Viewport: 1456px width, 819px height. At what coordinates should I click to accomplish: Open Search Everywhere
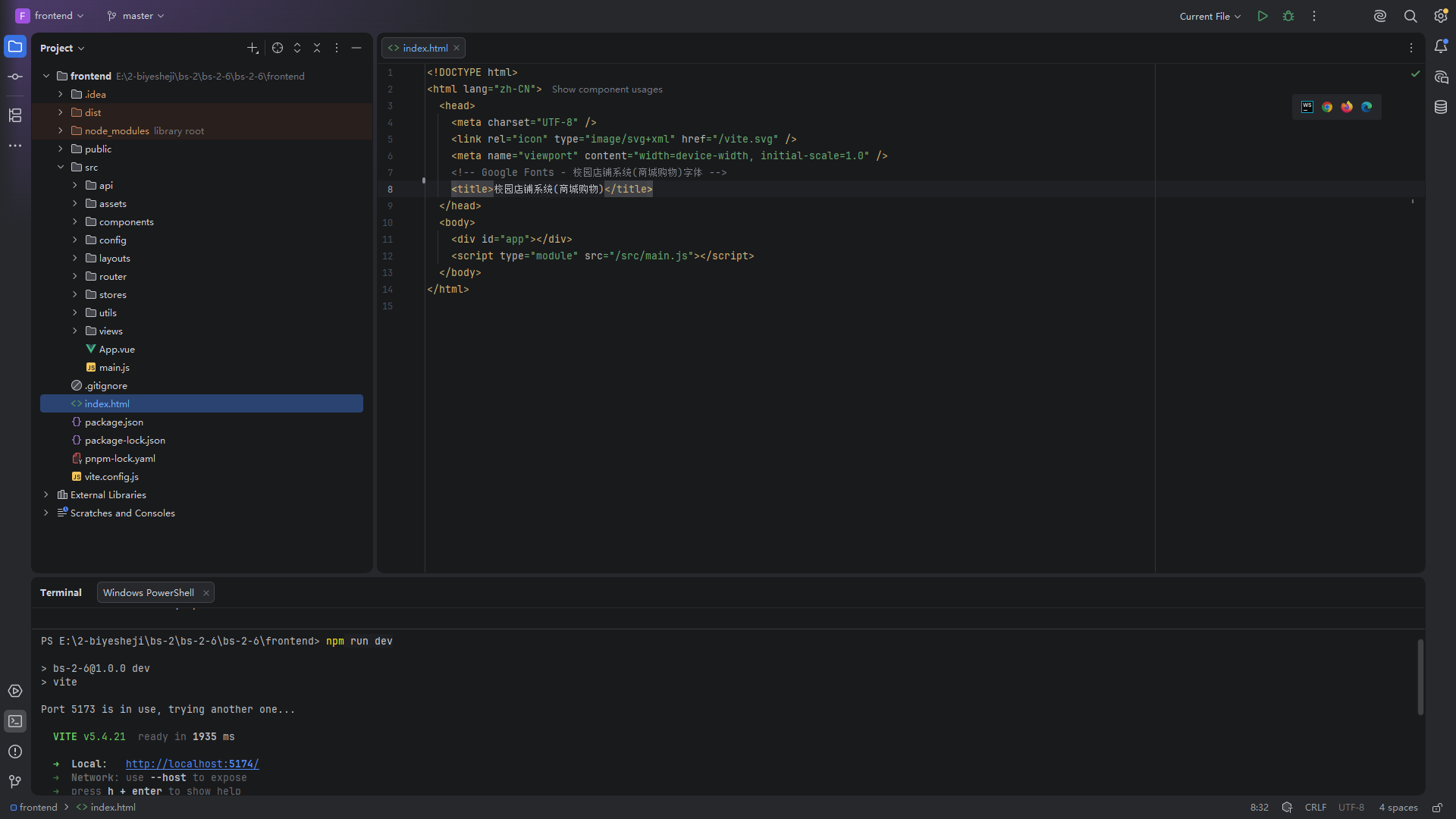[x=1410, y=16]
